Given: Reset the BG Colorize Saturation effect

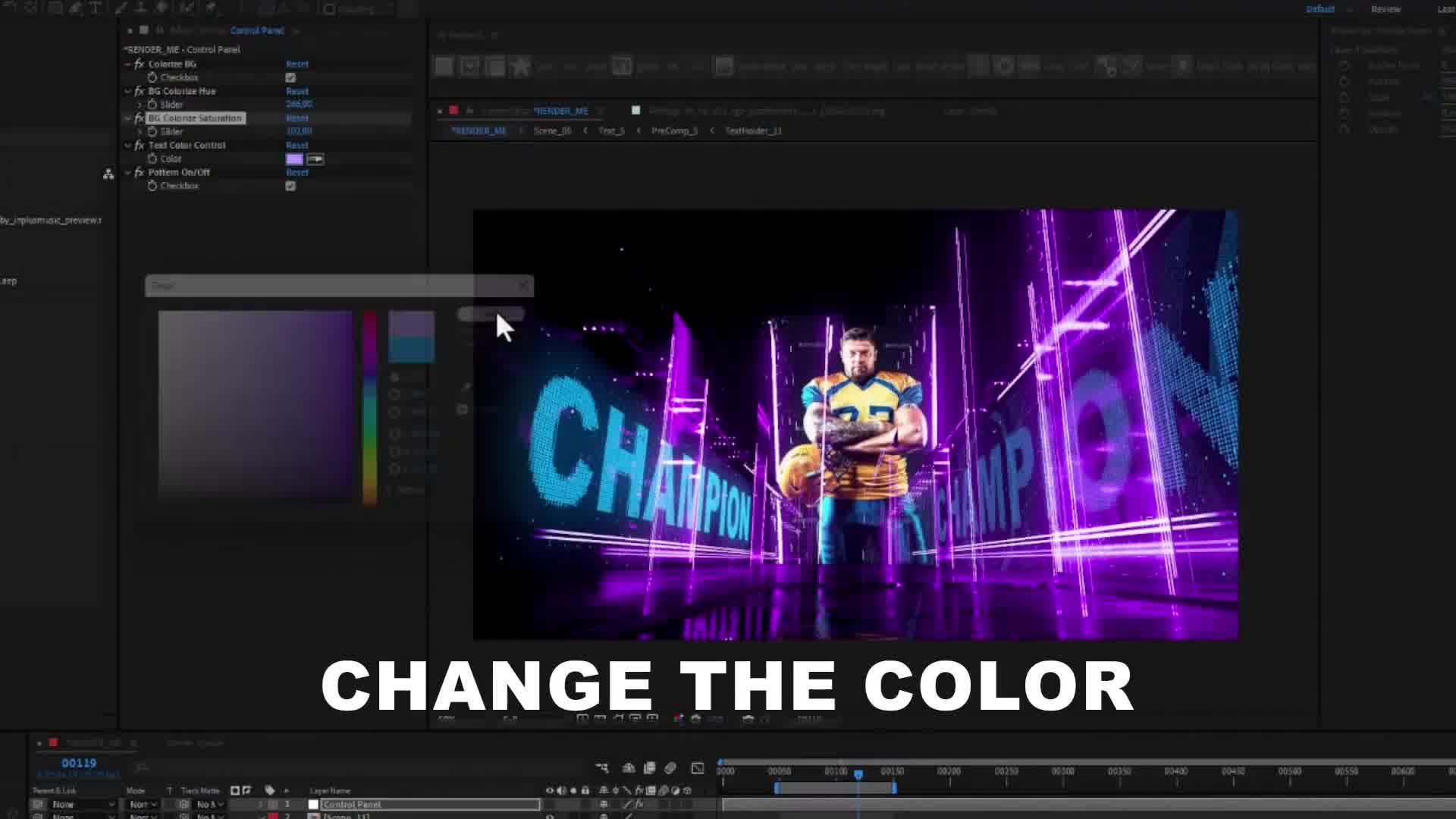Looking at the screenshot, I should 297,118.
